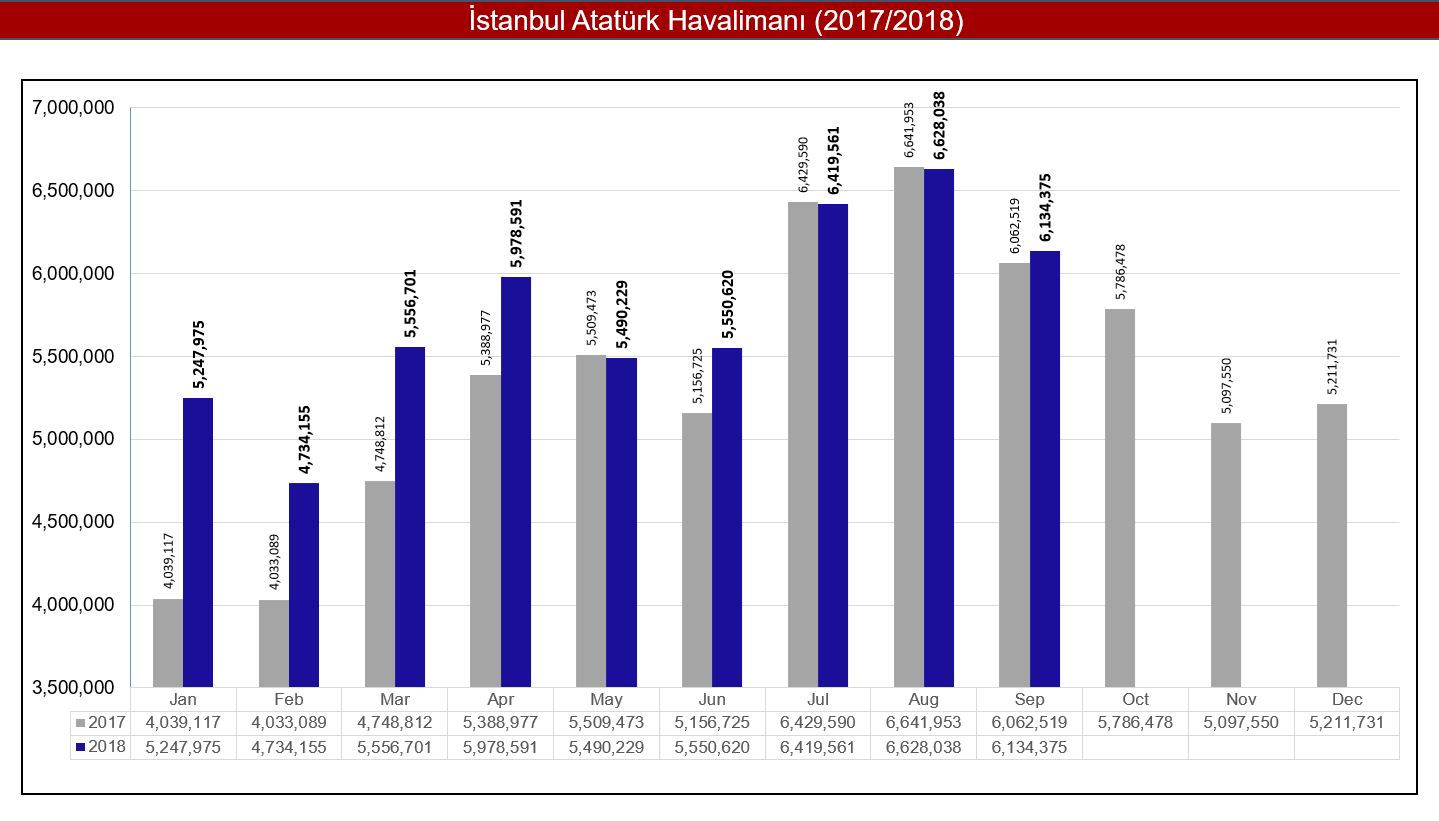Select the Jul month header

tap(818, 699)
